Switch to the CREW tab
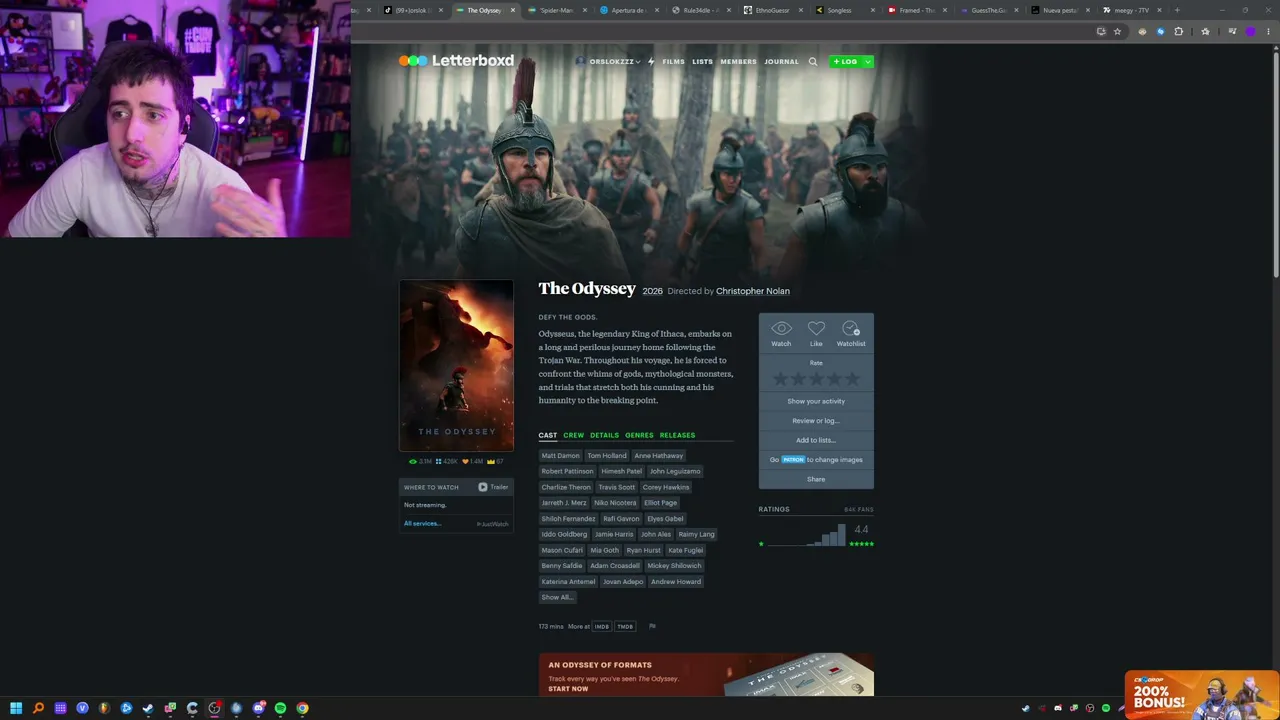The image size is (1280, 720). click(573, 435)
